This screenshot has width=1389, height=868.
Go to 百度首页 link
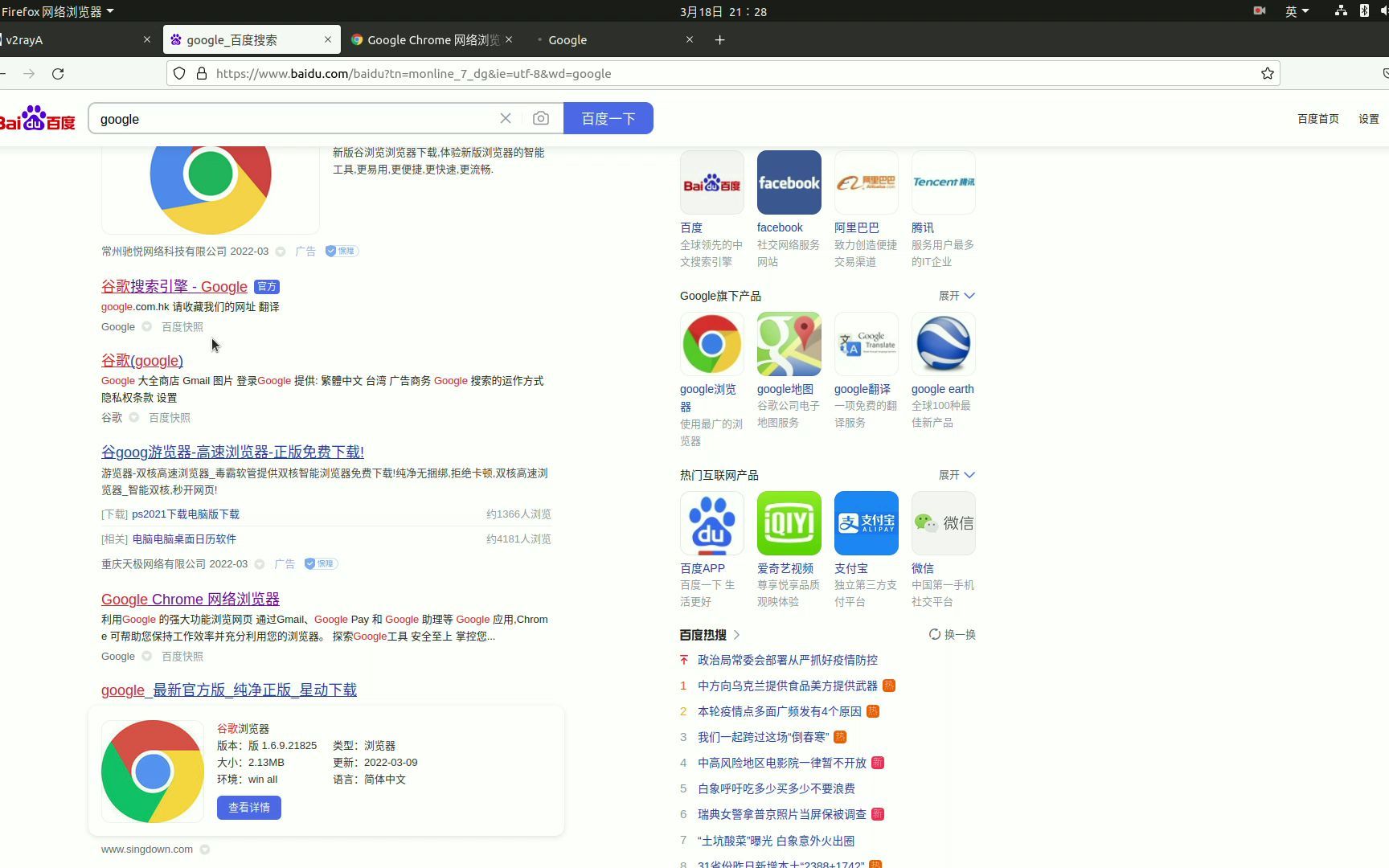coord(1318,119)
